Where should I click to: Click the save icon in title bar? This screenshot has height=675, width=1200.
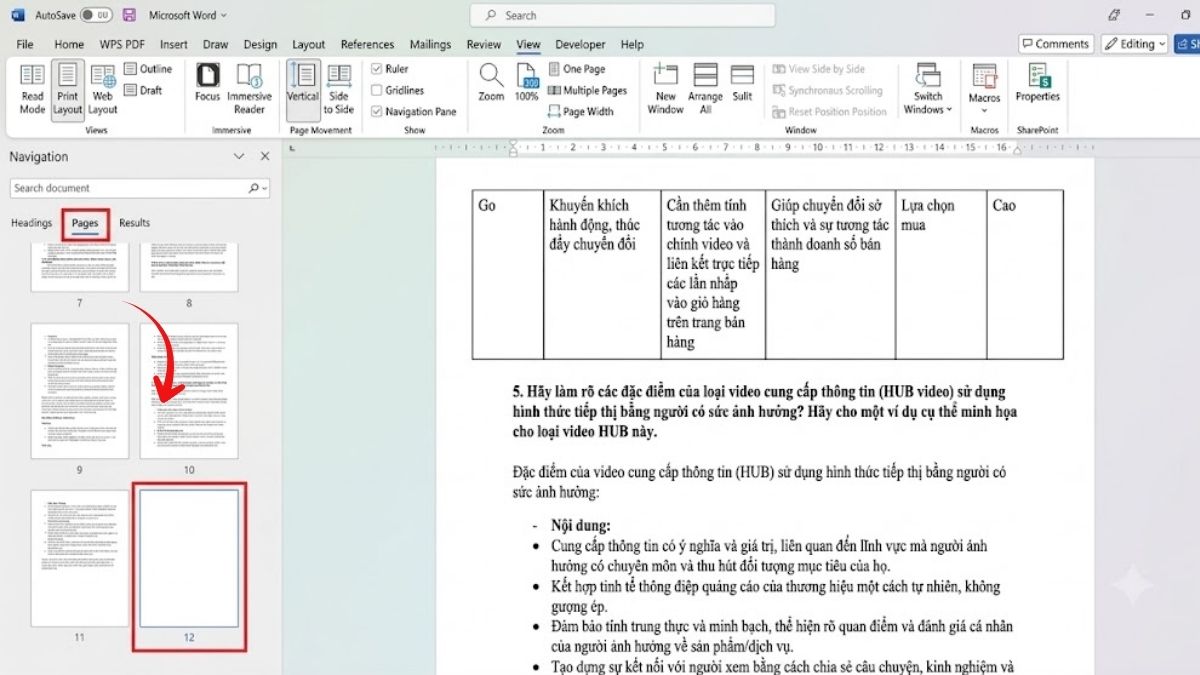tap(129, 15)
